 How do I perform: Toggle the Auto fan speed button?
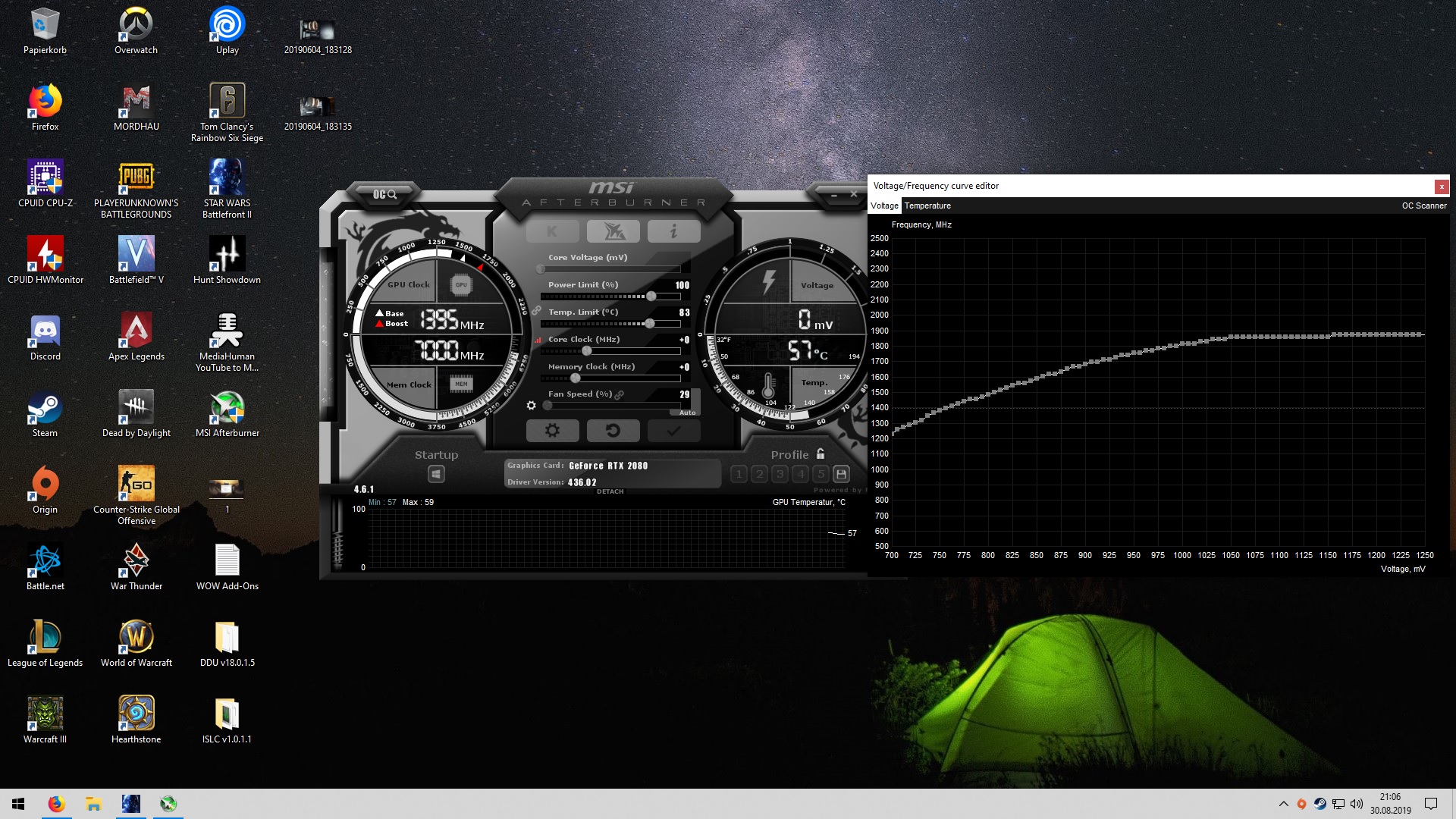(687, 413)
